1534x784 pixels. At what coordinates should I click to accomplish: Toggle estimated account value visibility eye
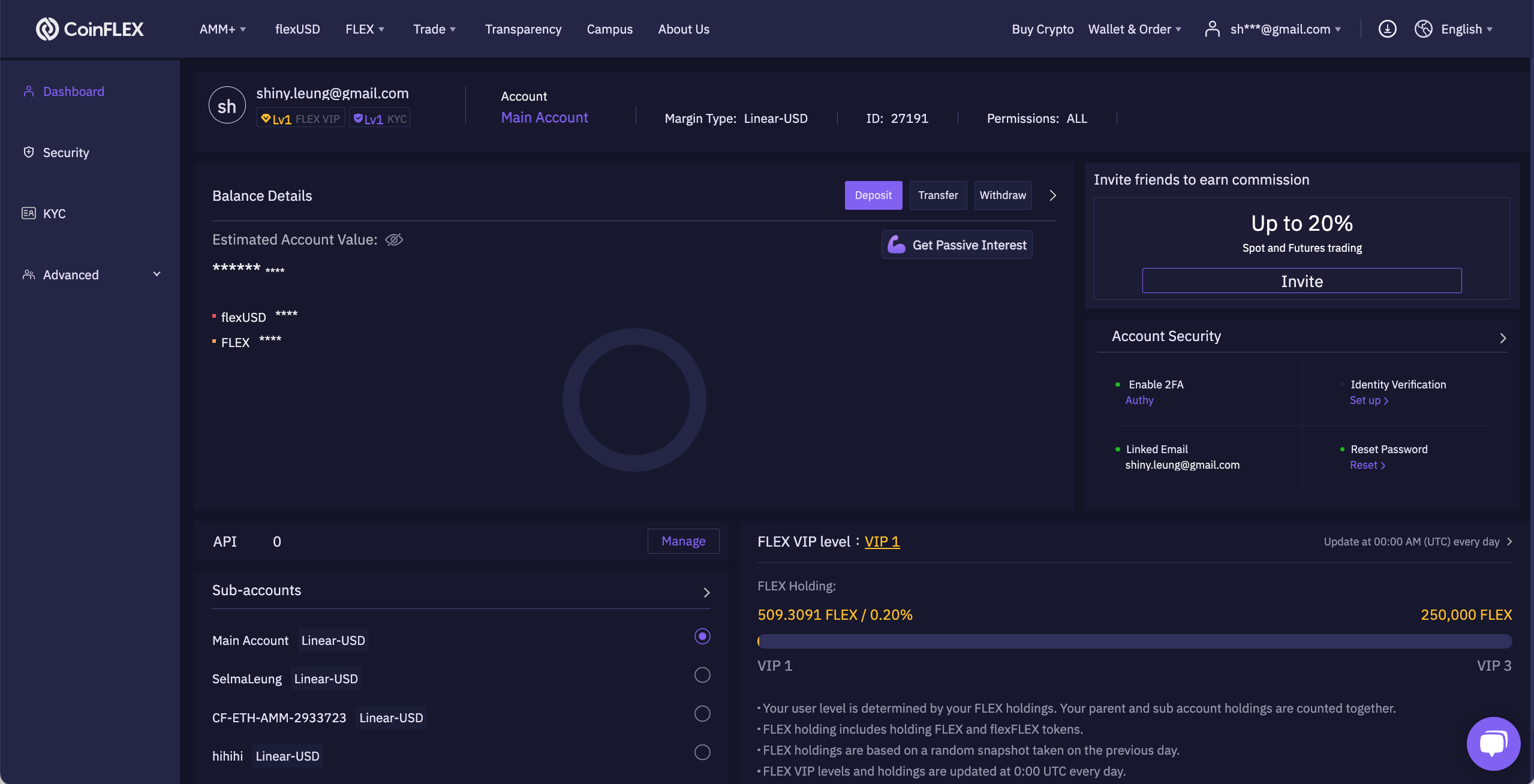[x=394, y=240]
